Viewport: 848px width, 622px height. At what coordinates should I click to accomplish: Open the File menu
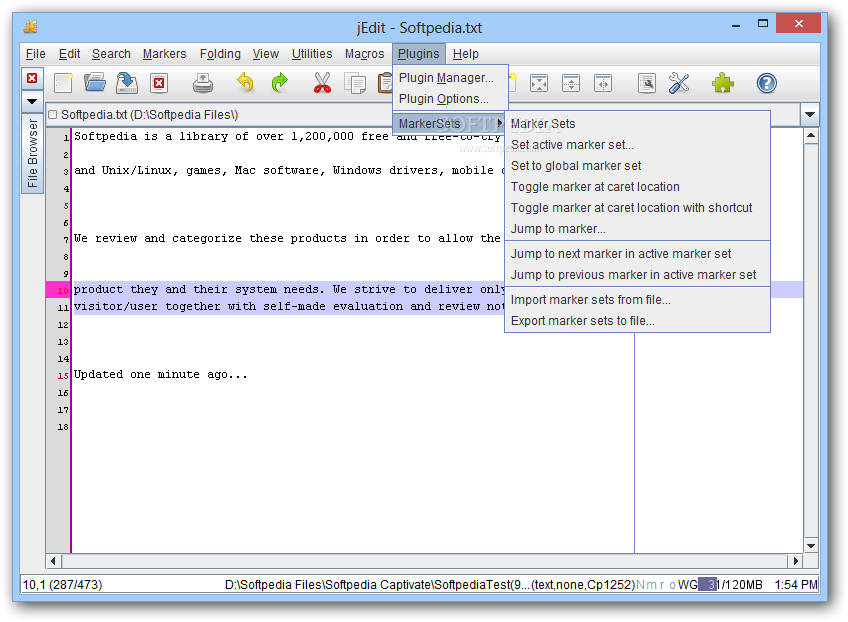coord(36,54)
